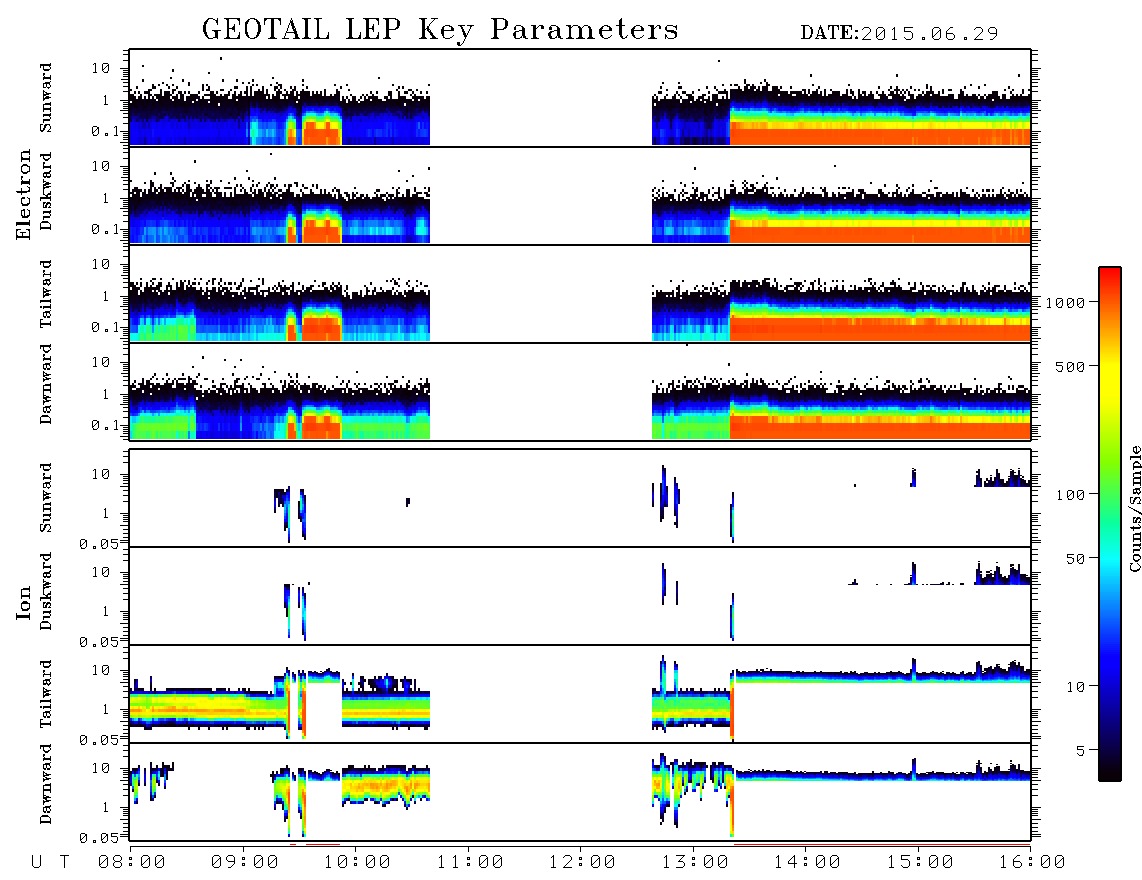This screenshot has width=1142, height=880.
Task: Select the Ion 'Tailward' panel label
Action: pos(46,694)
